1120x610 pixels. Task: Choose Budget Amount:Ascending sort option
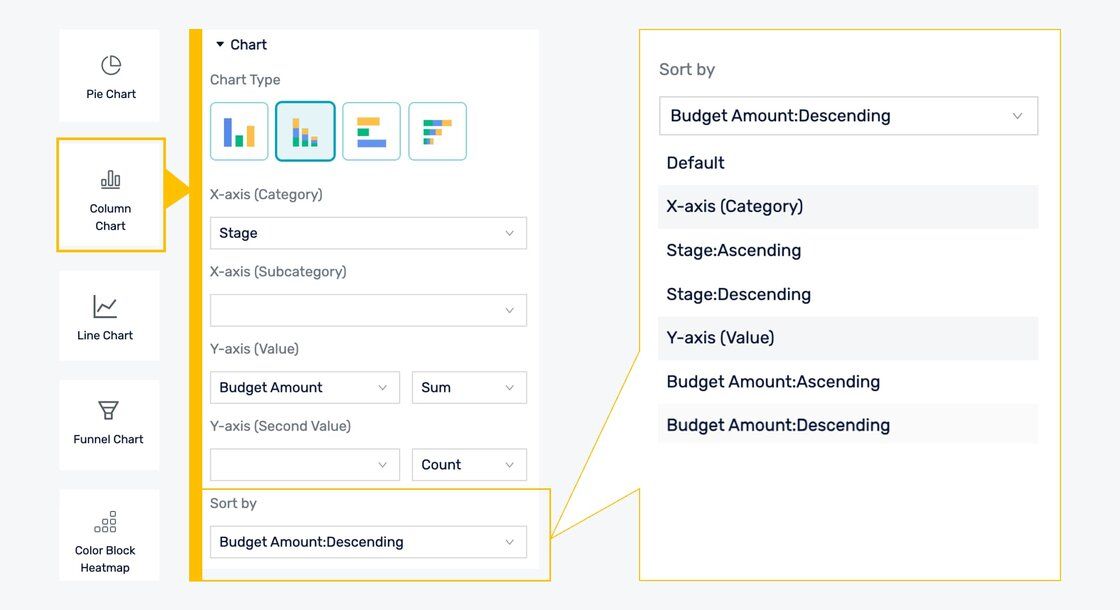[x=849, y=381]
